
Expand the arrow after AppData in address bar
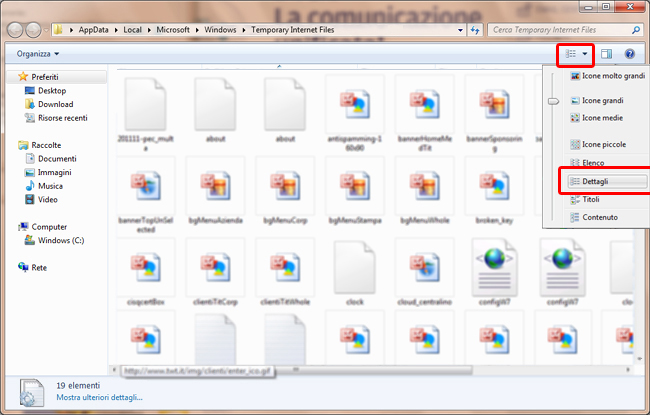[116, 30]
